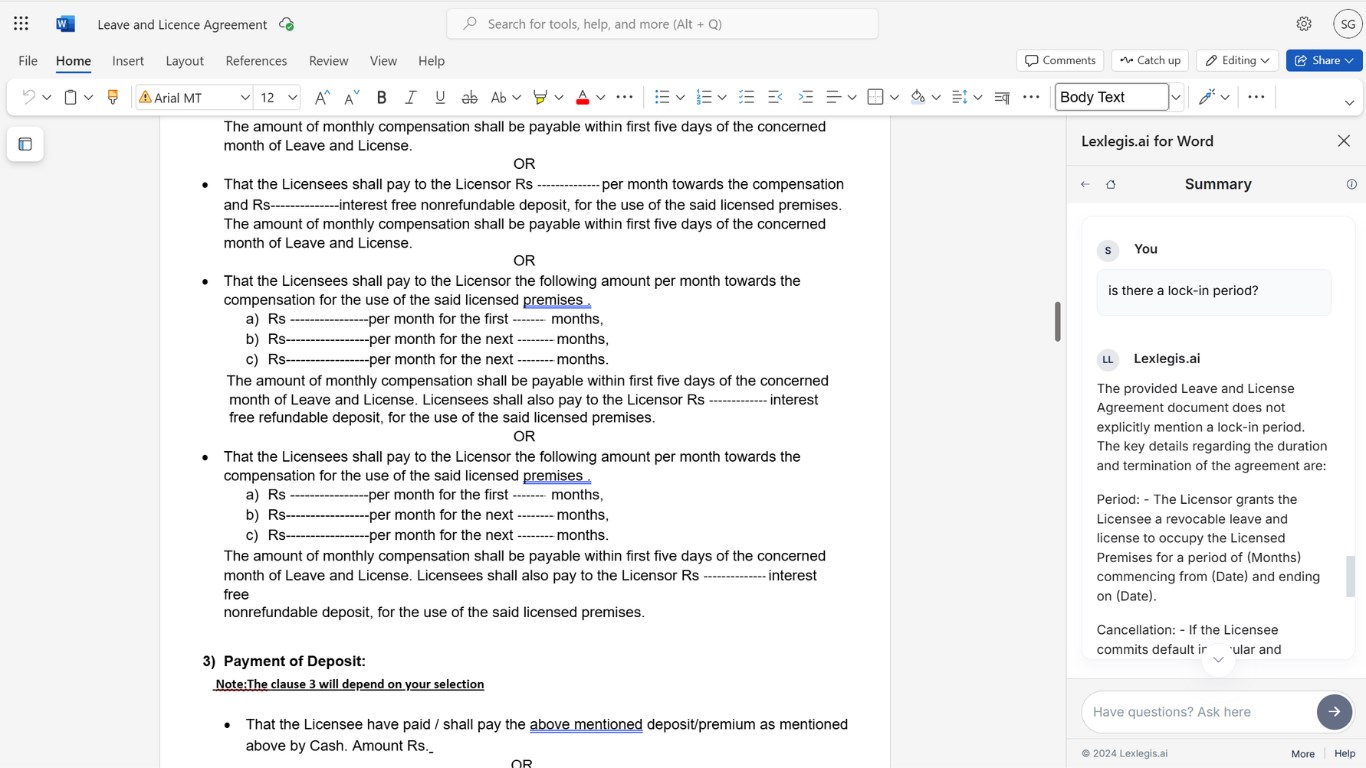The height and width of the screenshot is (768, 1366).
Task: Open the Help tab
Action: click(431, 61)
